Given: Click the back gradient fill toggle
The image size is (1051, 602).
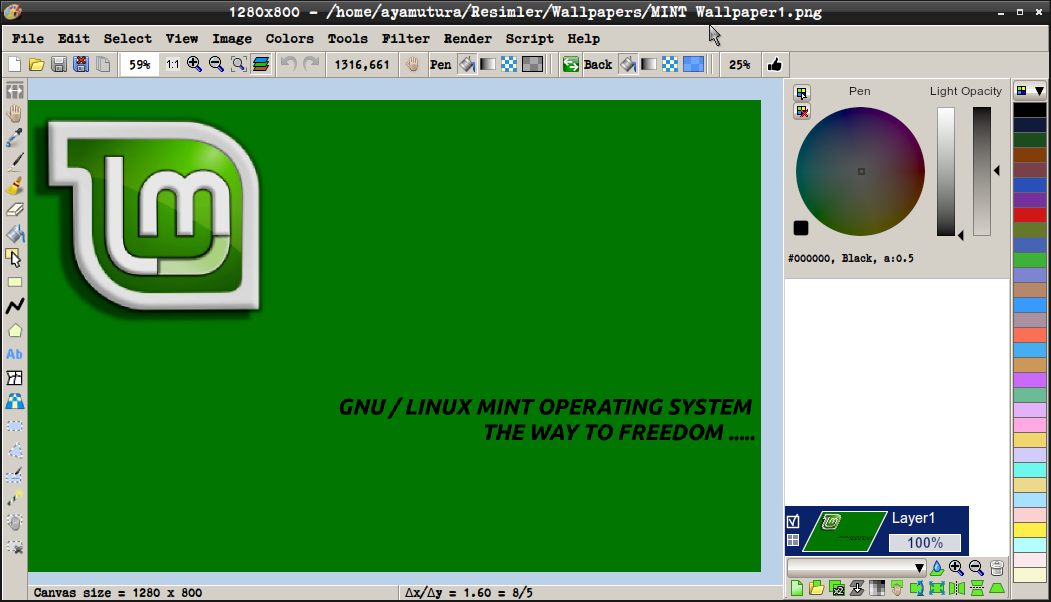Looking at the screenshot, I should [x=649, y=64].
